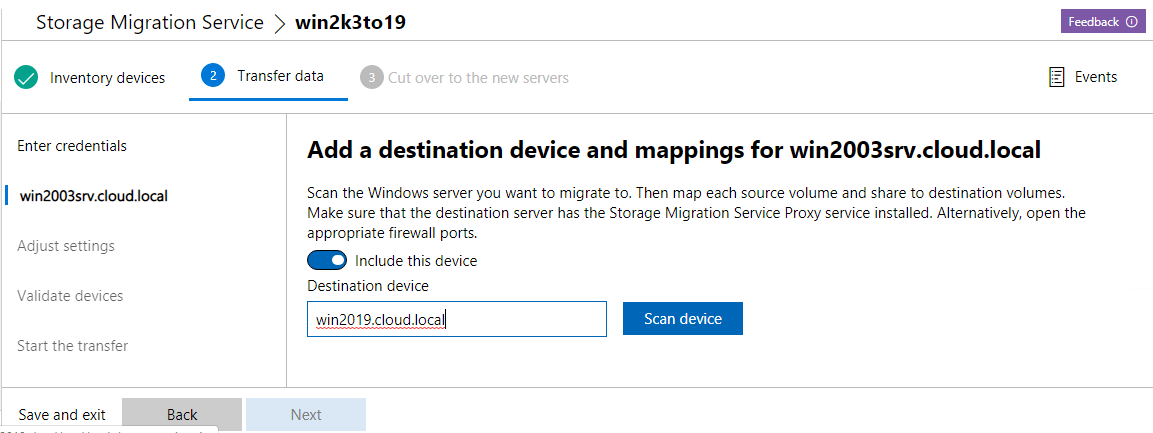Click the Next button
Viewport: 1153px width, 433px height.
click(306, 414)
